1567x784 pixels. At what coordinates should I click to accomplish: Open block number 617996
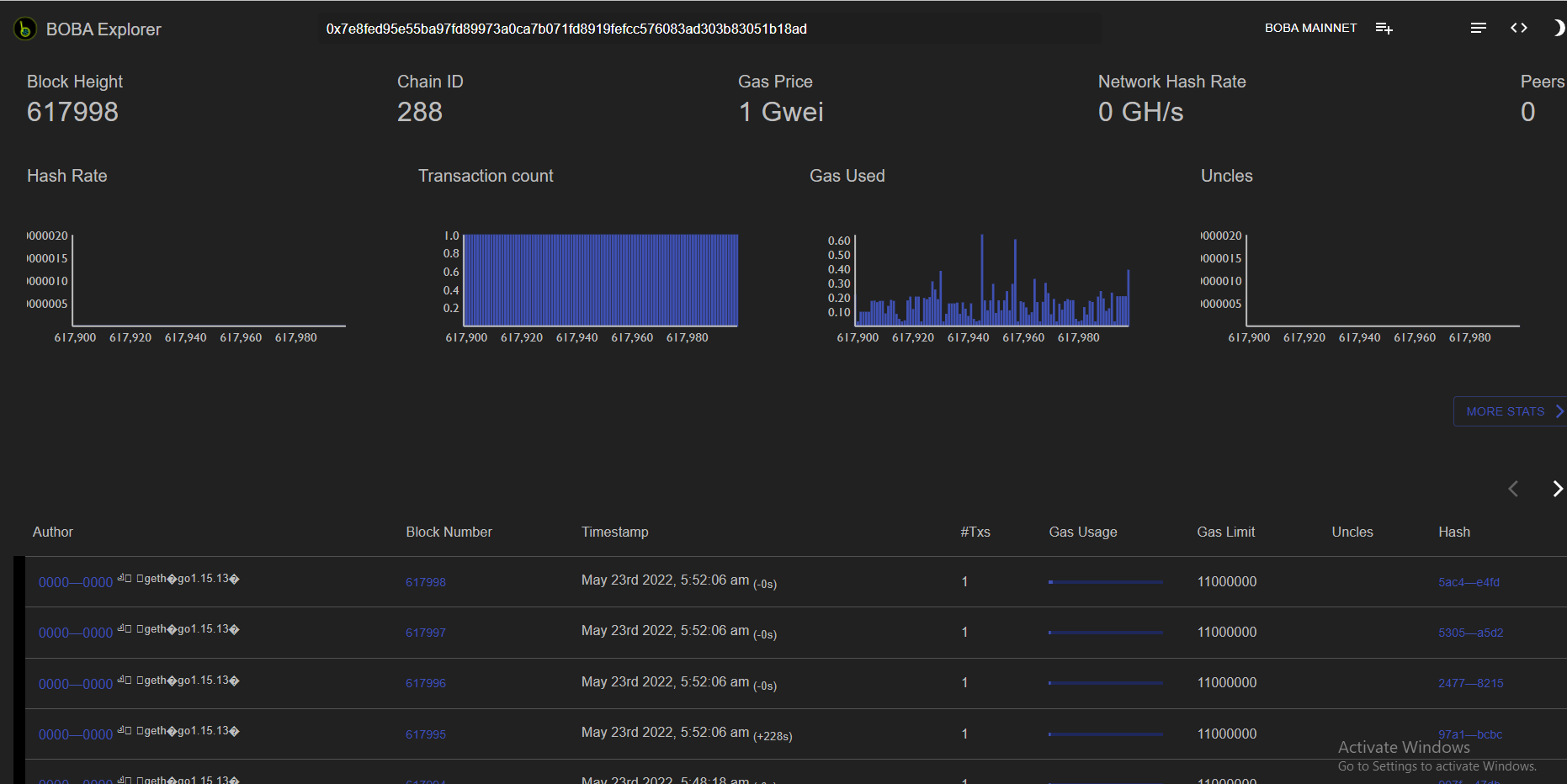[426, 683]
